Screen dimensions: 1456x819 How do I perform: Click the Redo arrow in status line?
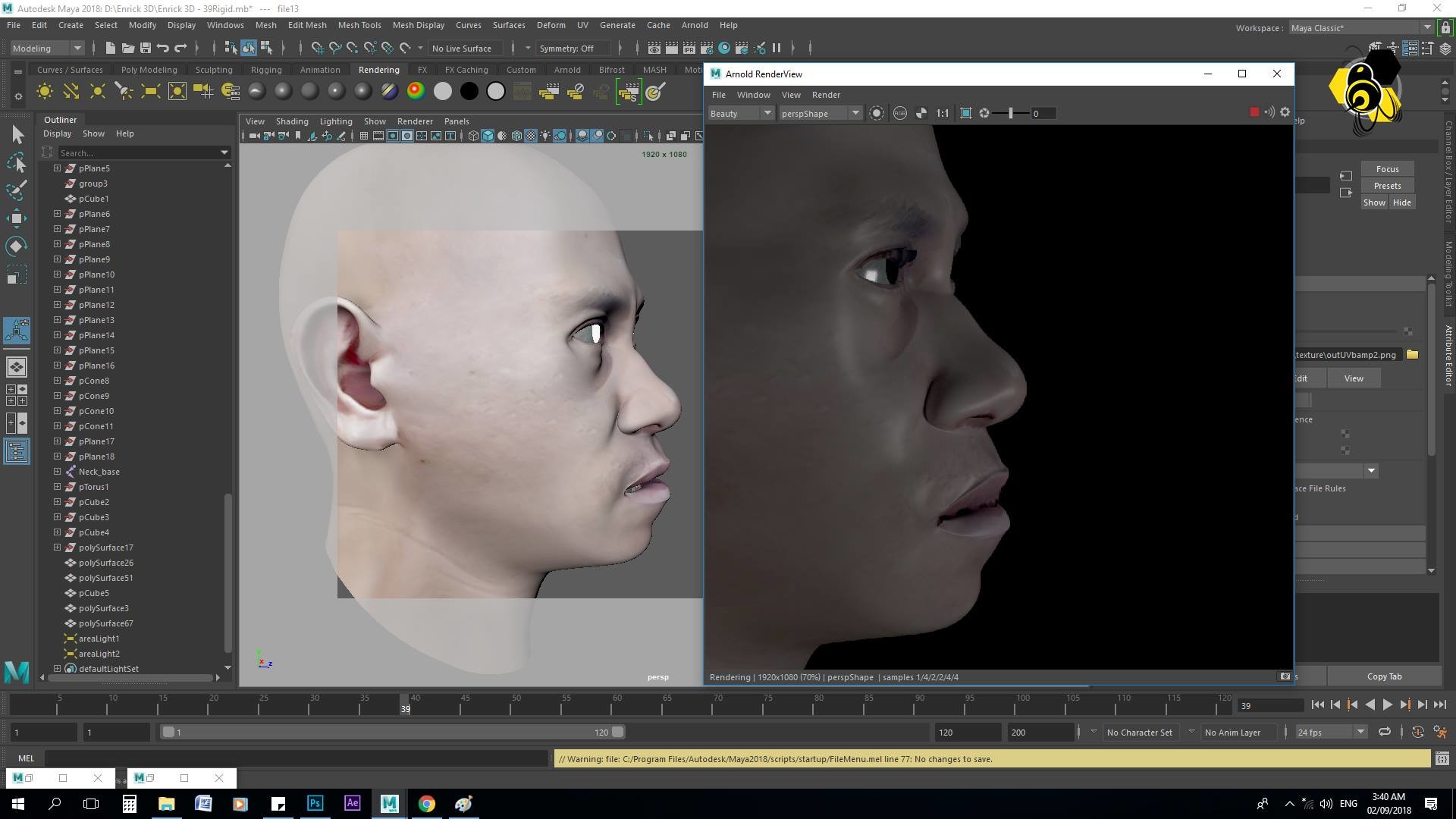[x=180, y=48]
